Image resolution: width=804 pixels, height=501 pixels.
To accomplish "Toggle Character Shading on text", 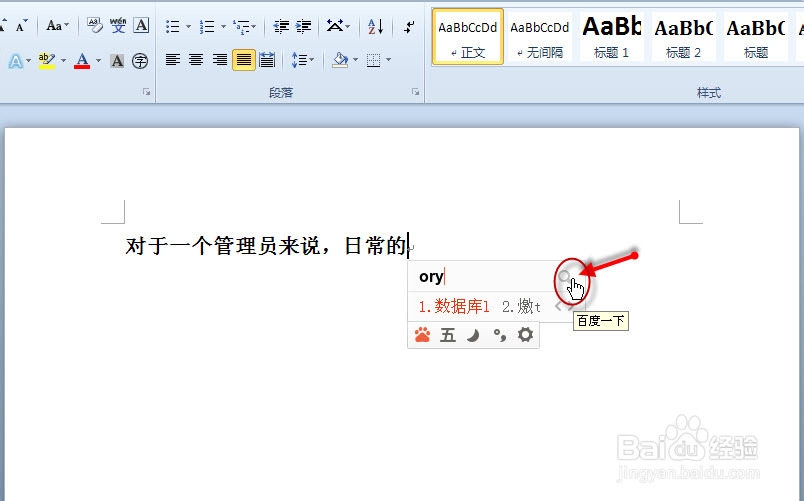I will coord(117,61).
